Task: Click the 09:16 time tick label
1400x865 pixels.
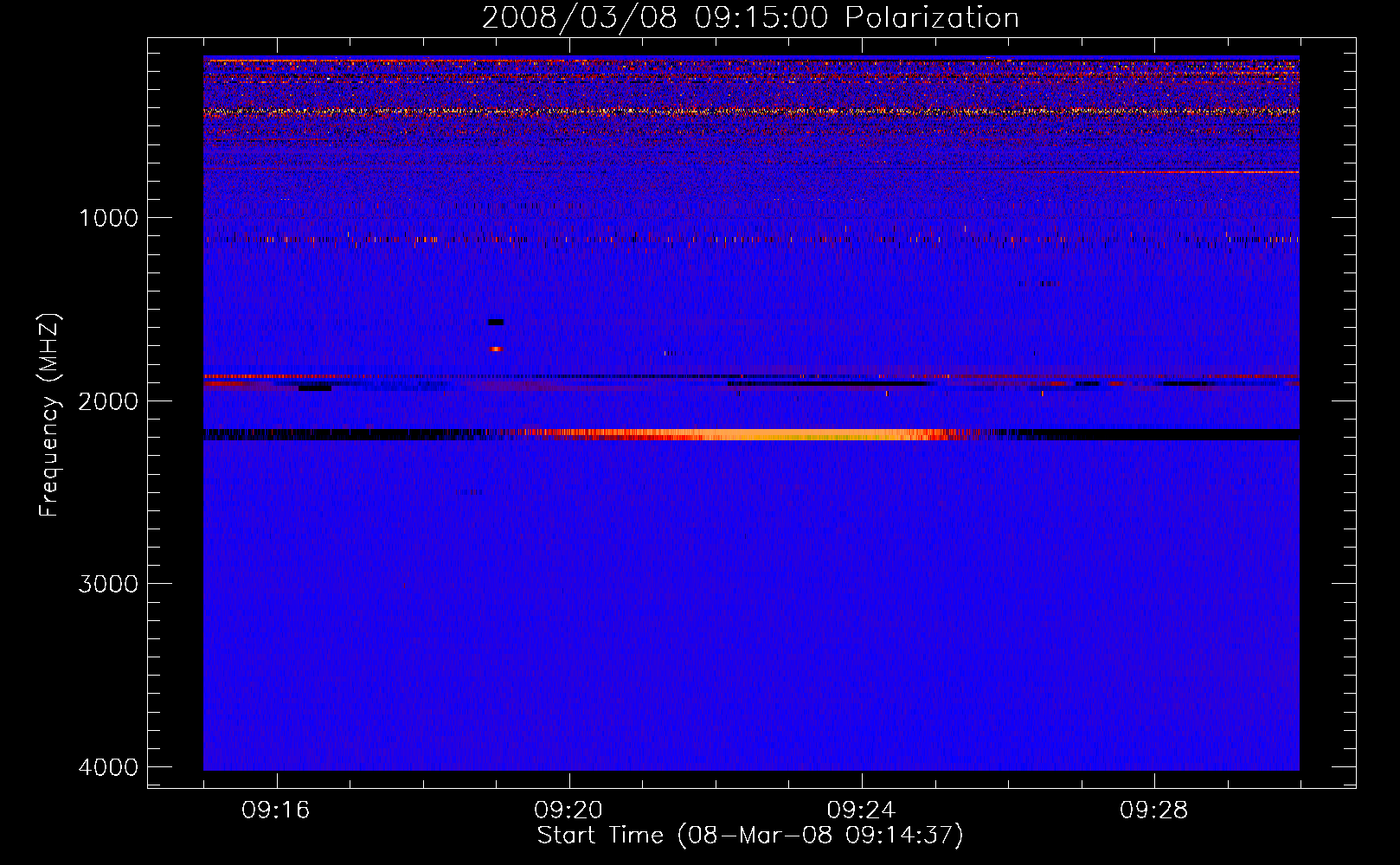Action: (x=276, y=811)
